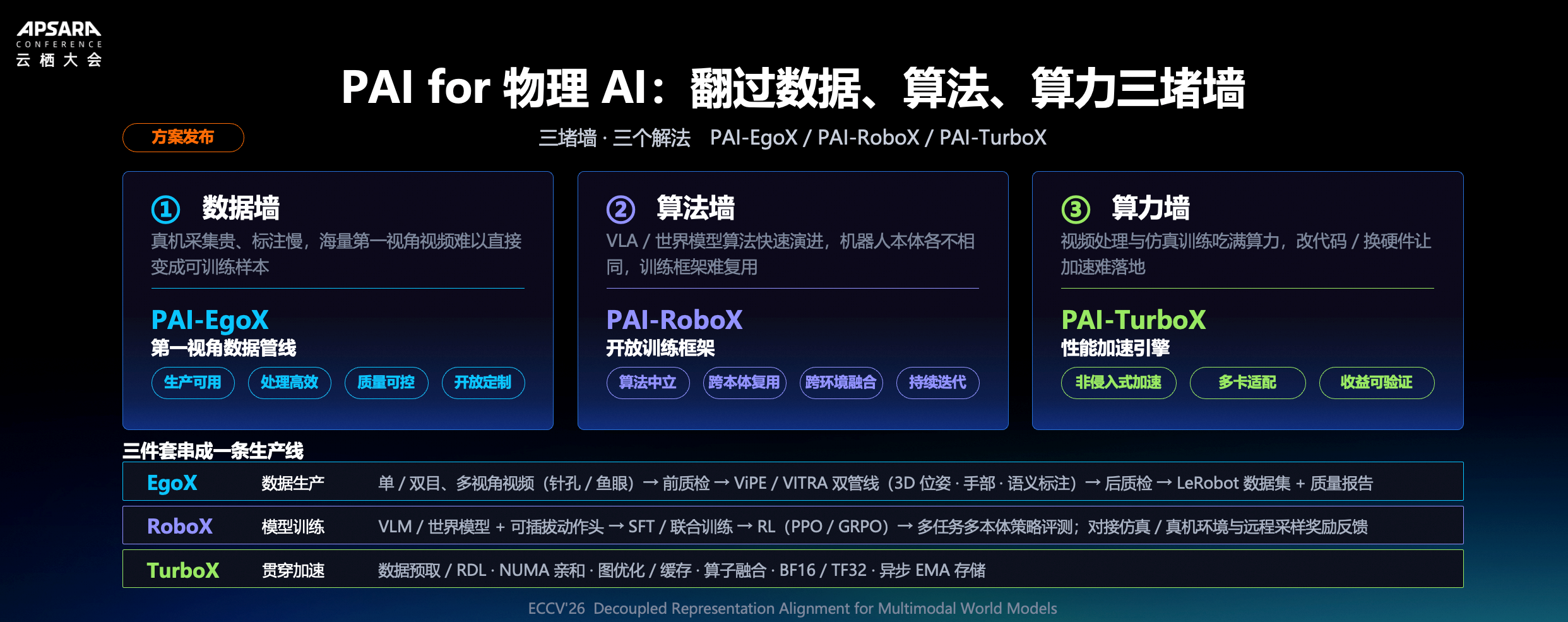1568x622 pixels.
Task: Click the 算法墙 card heading
Action: (x=696, y=208)
